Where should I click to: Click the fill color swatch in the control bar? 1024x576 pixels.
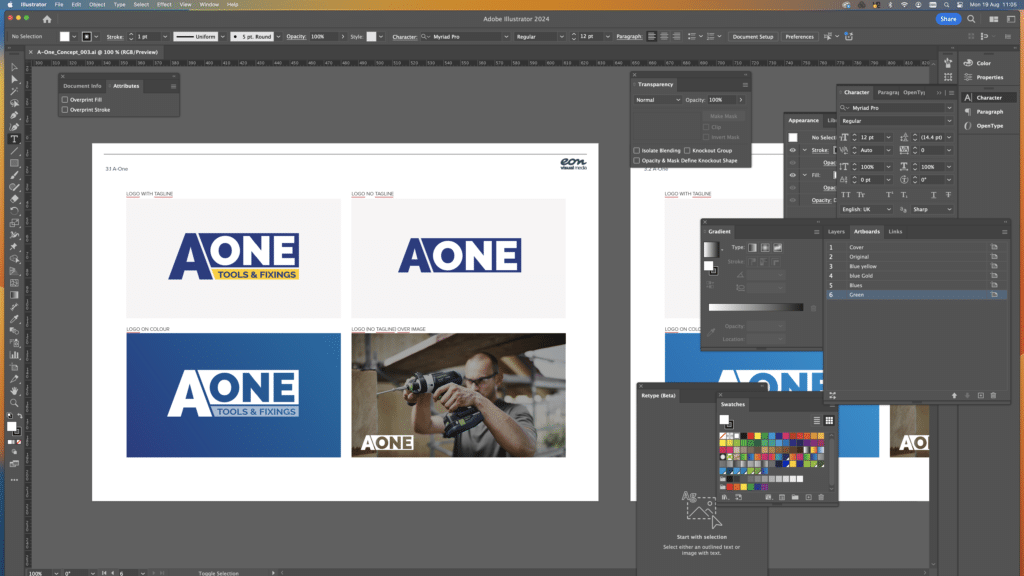pos(65,37)
